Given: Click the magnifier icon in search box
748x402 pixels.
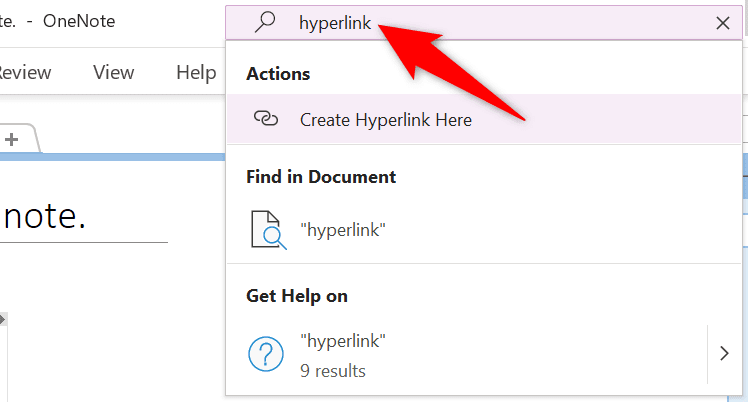Looking at the screenshot, I should point(265,23).
